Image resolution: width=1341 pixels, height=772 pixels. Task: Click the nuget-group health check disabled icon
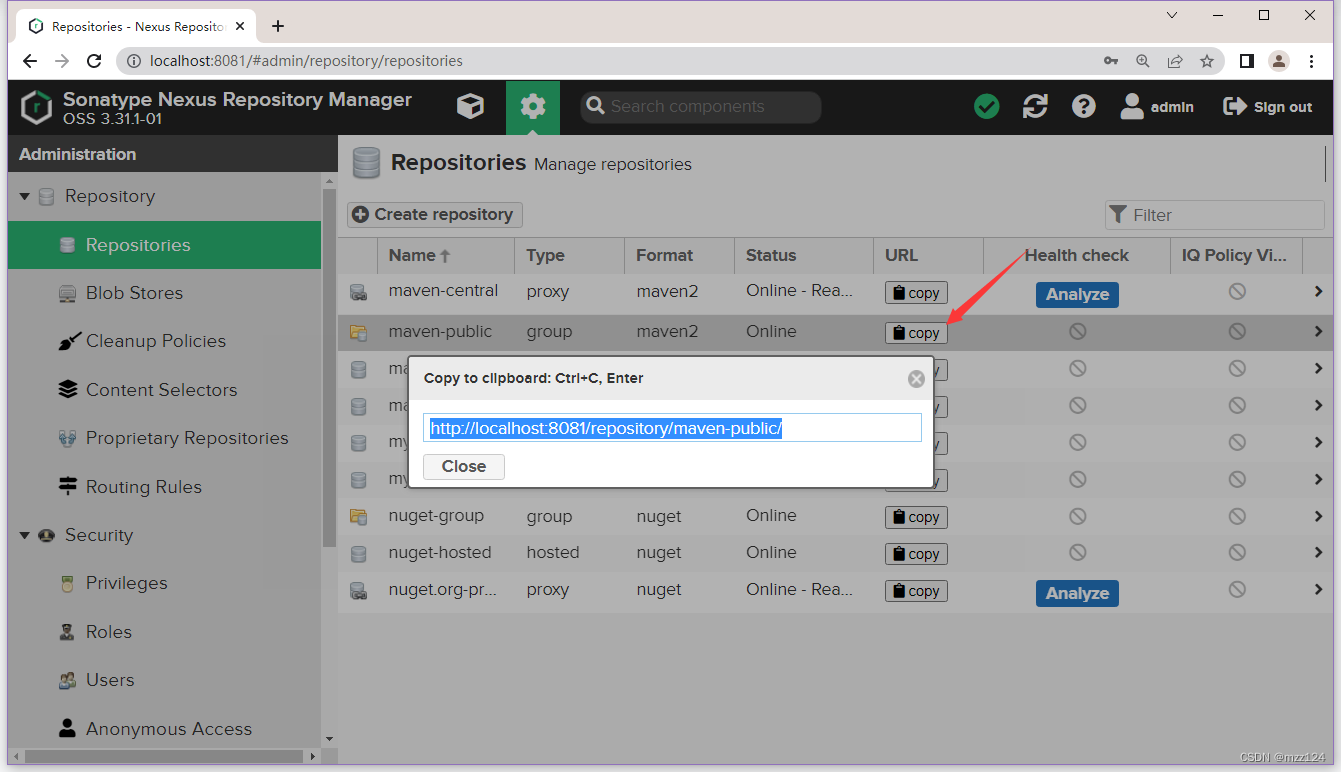coord(1077,516)
